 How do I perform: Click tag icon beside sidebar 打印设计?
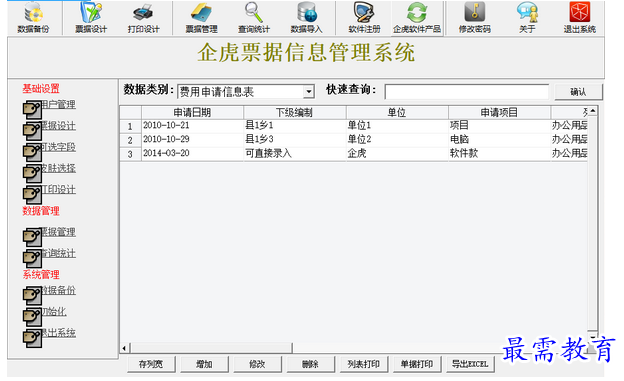[x=32, y=194]
